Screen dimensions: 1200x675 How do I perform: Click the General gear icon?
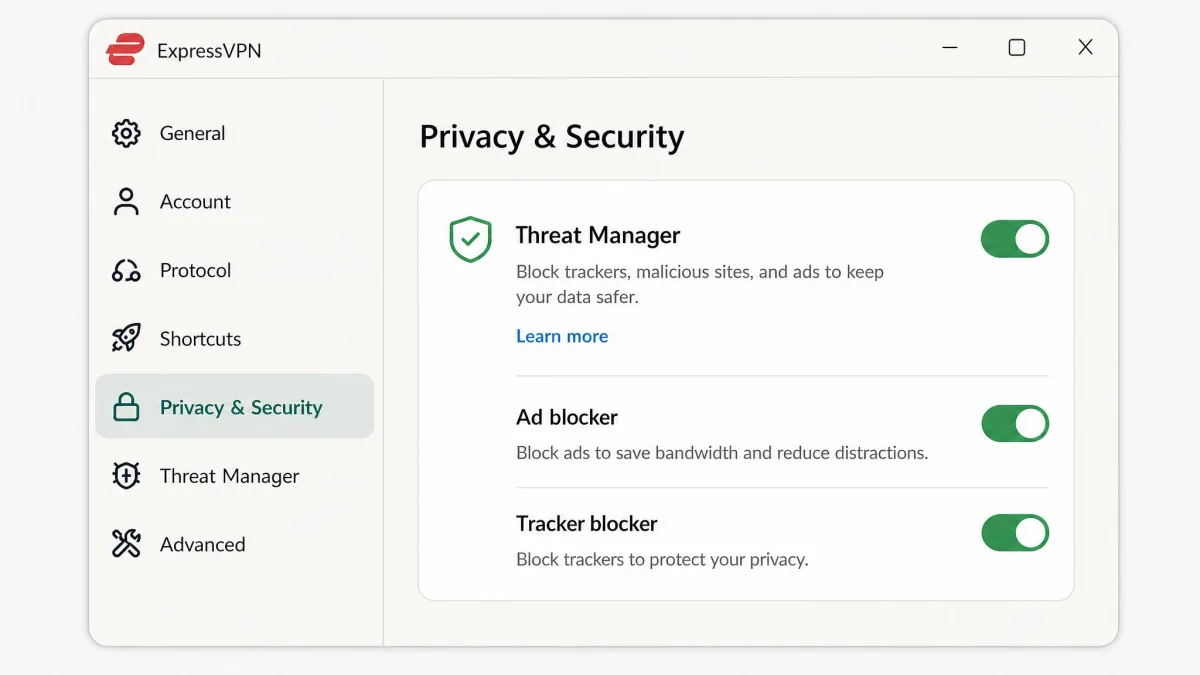coord(126,133)
